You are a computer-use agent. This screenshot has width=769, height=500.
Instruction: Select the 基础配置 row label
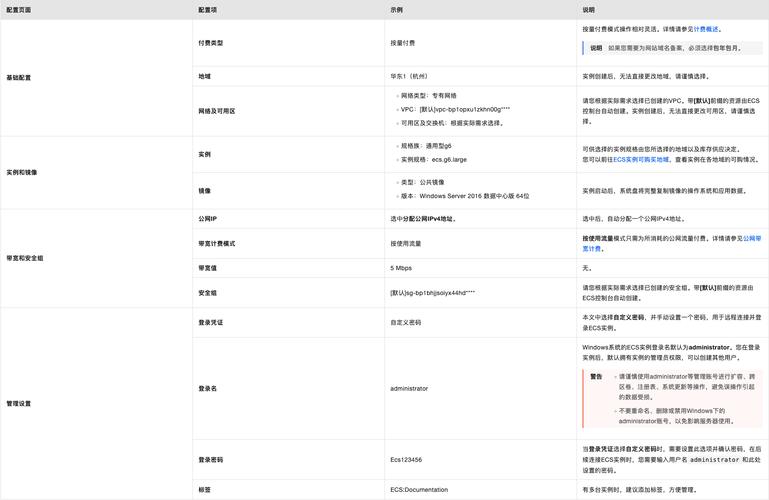click(x=19, y=77)
